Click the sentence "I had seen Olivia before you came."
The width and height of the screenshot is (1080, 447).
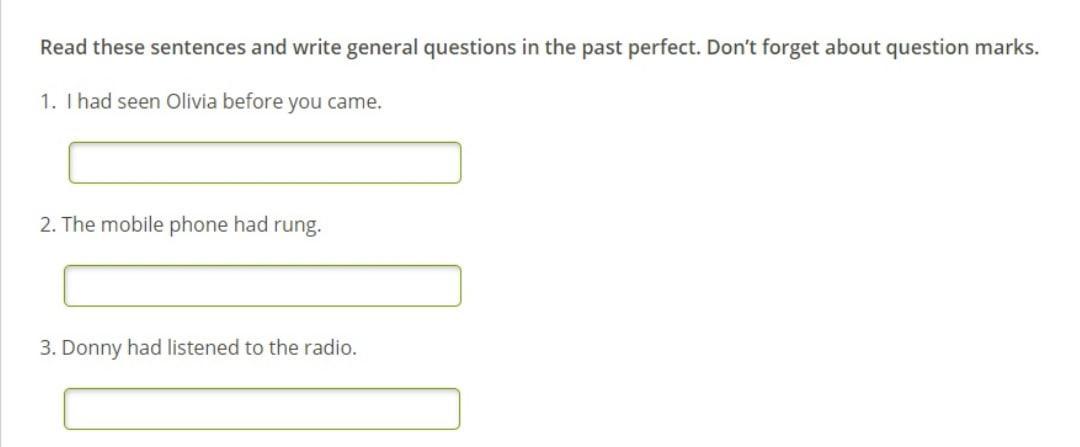click(x=224, y=103)
